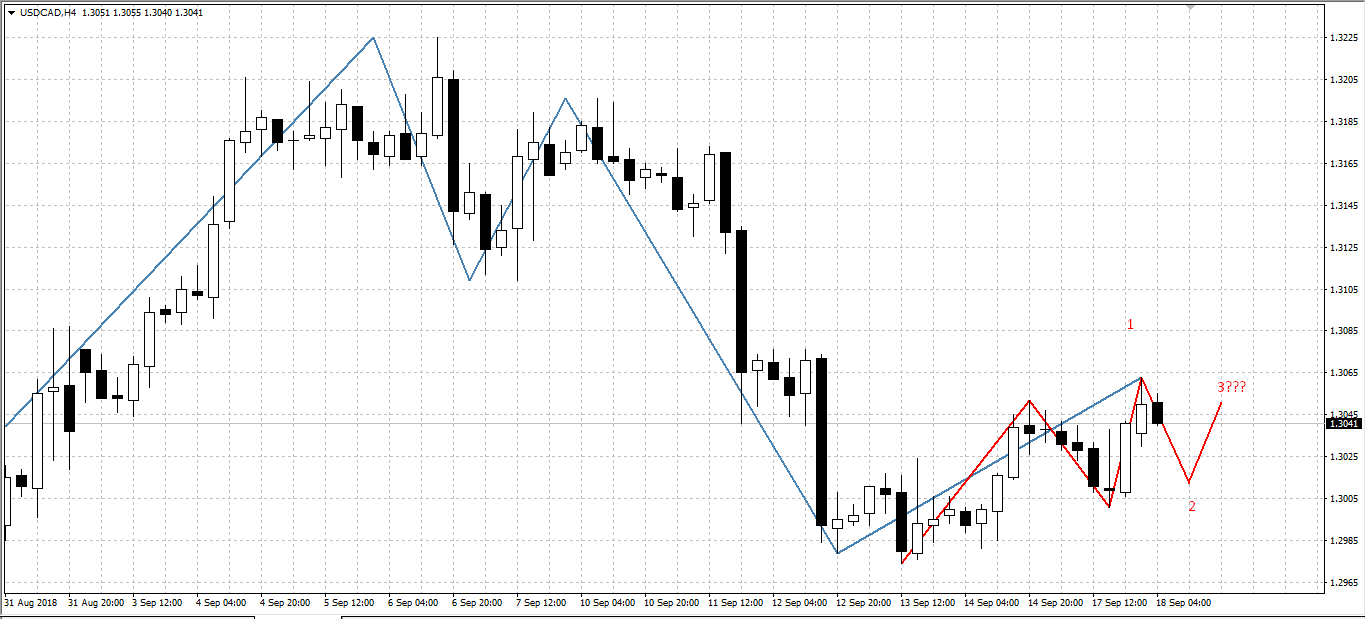Select the red text label 3???

[x=1231, y=388]
